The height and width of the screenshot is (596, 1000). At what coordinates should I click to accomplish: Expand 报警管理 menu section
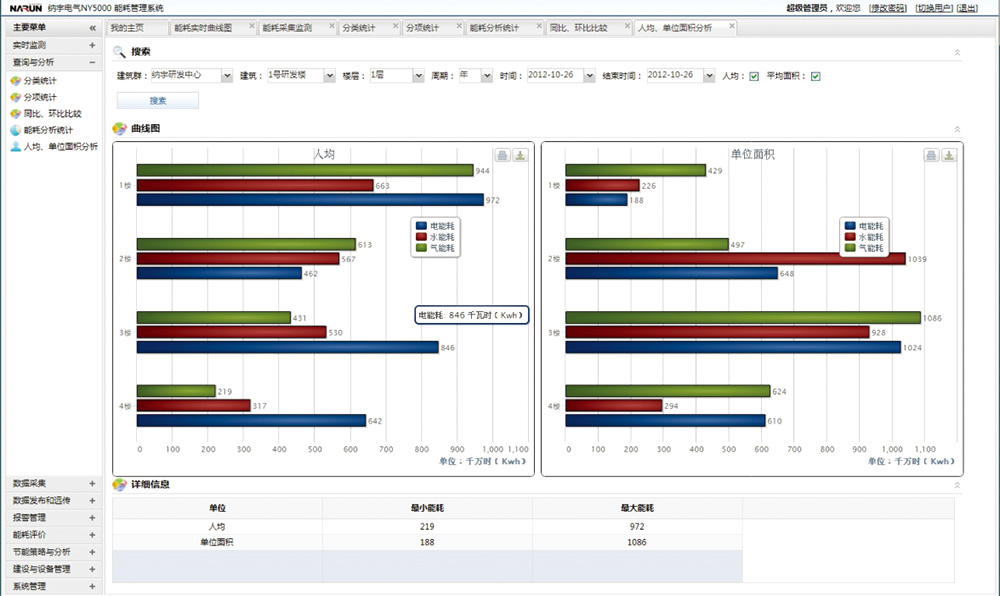(x=92, y=518)
